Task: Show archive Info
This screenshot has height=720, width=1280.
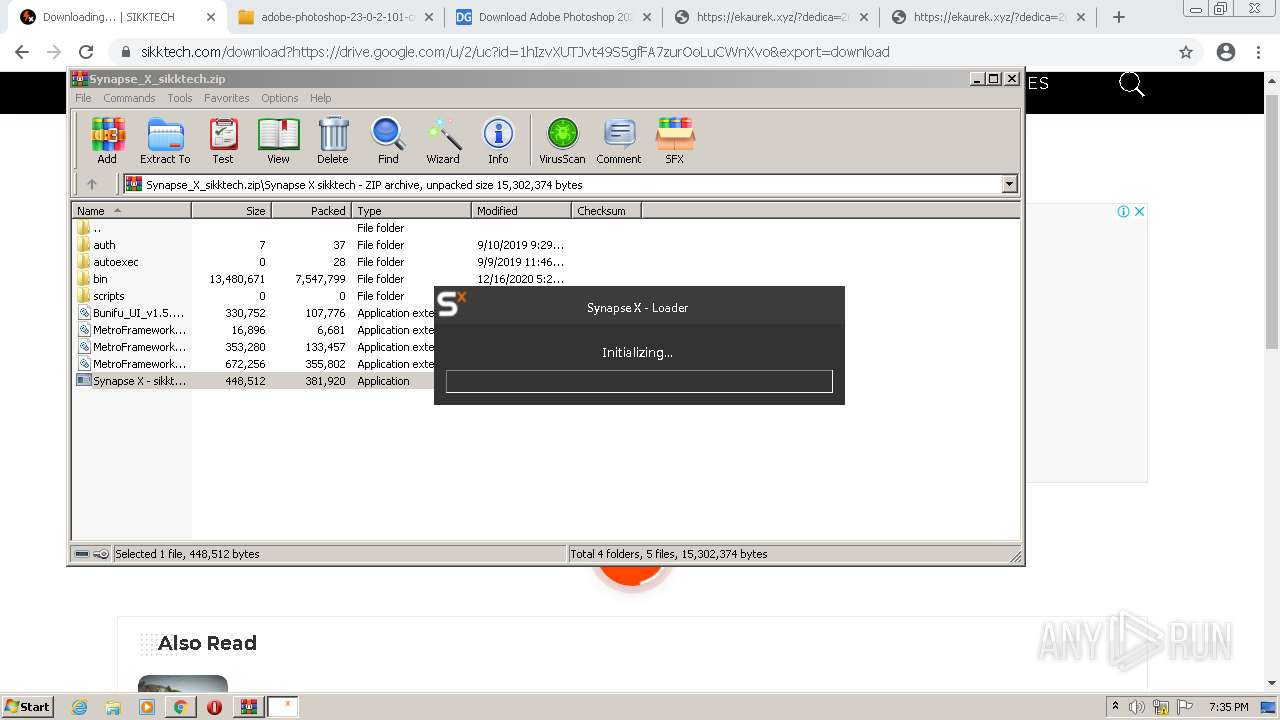Action: click(498, 140)
